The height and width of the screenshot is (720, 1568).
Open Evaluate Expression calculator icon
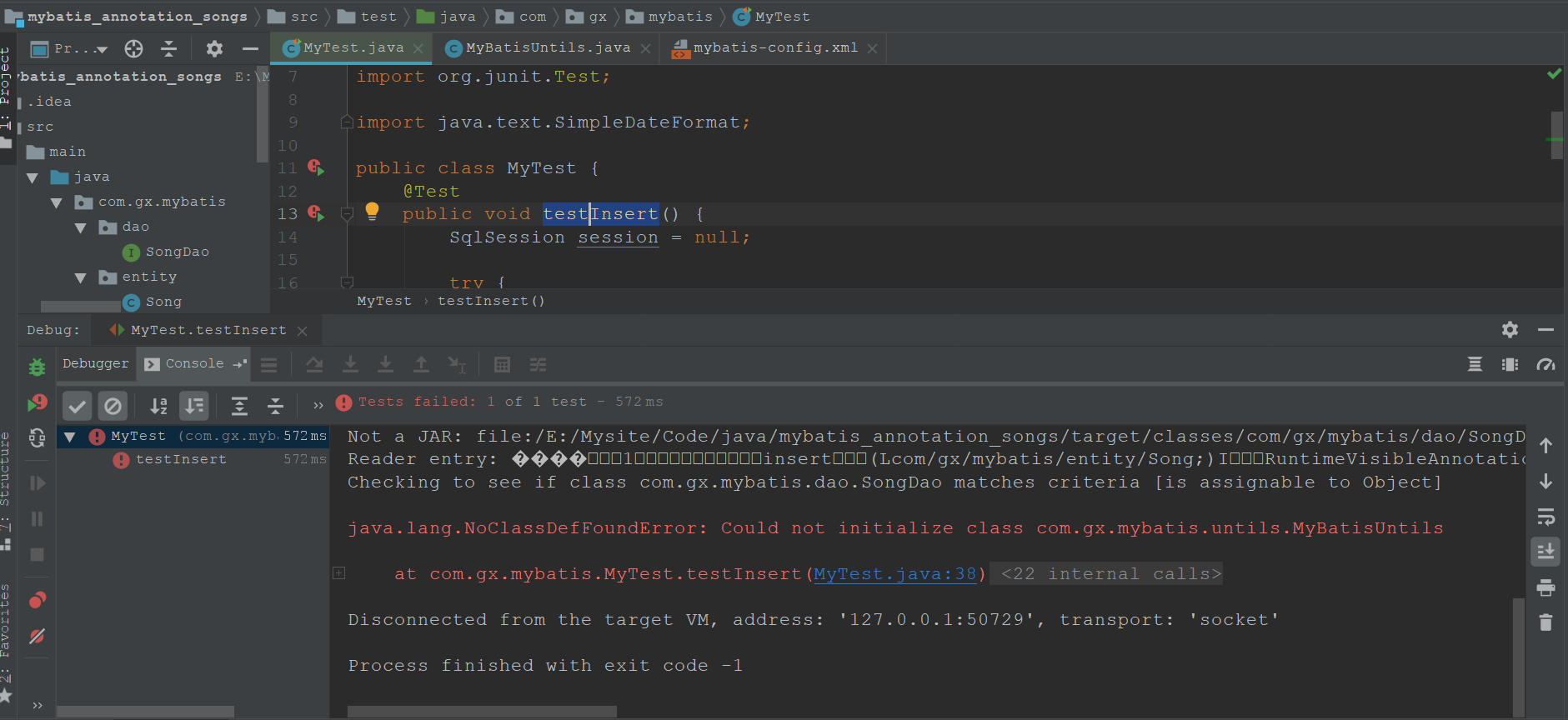502,365
